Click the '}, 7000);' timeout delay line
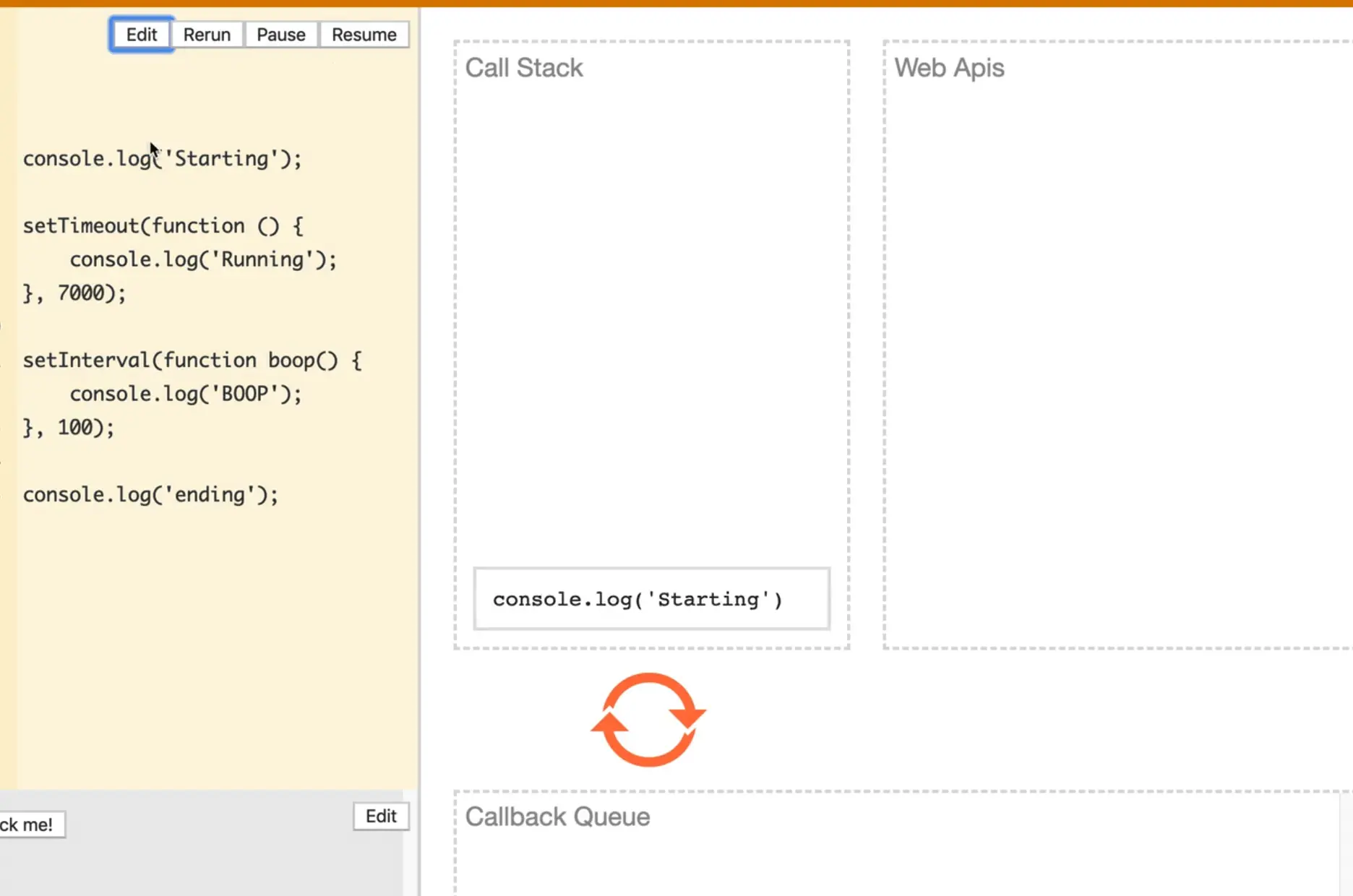 [x=74, y=293]
